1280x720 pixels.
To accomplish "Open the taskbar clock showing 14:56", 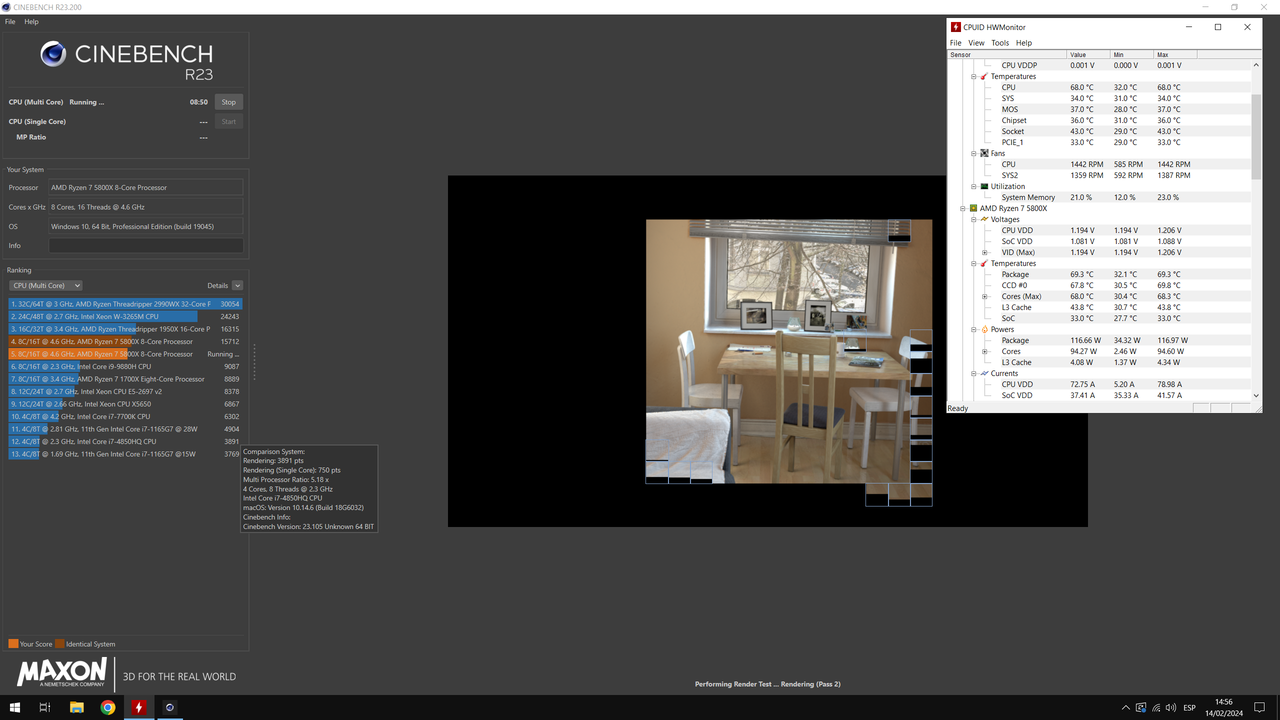I will [1222, 708].
